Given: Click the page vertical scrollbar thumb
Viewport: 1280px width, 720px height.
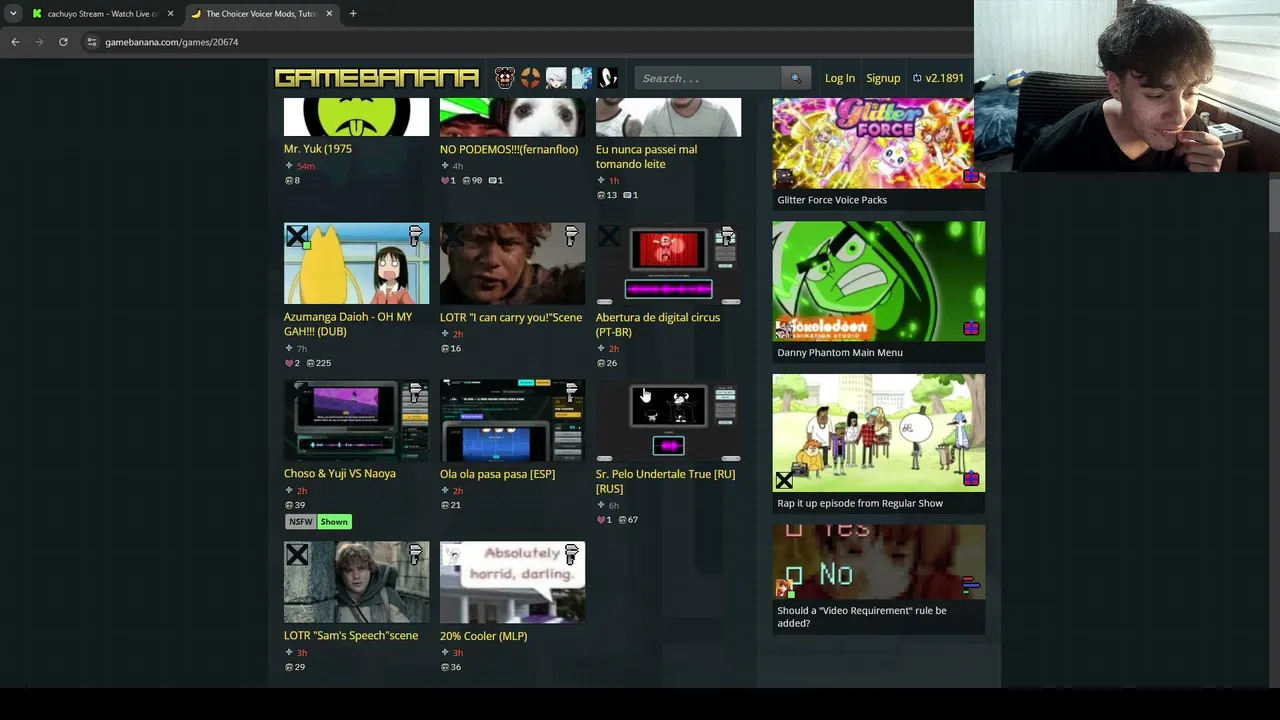Looking at the screenshot, I should pos(1274,205).
